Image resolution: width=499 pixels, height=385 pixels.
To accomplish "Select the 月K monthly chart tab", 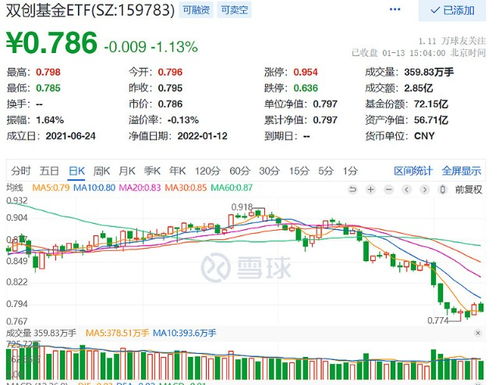I will [x=127, y=171].
